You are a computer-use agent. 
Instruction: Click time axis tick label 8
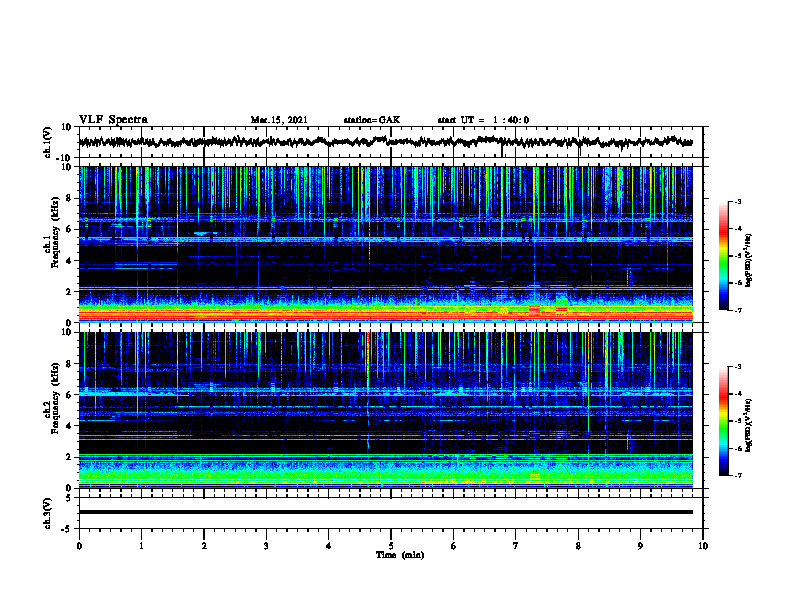point(578,546)
